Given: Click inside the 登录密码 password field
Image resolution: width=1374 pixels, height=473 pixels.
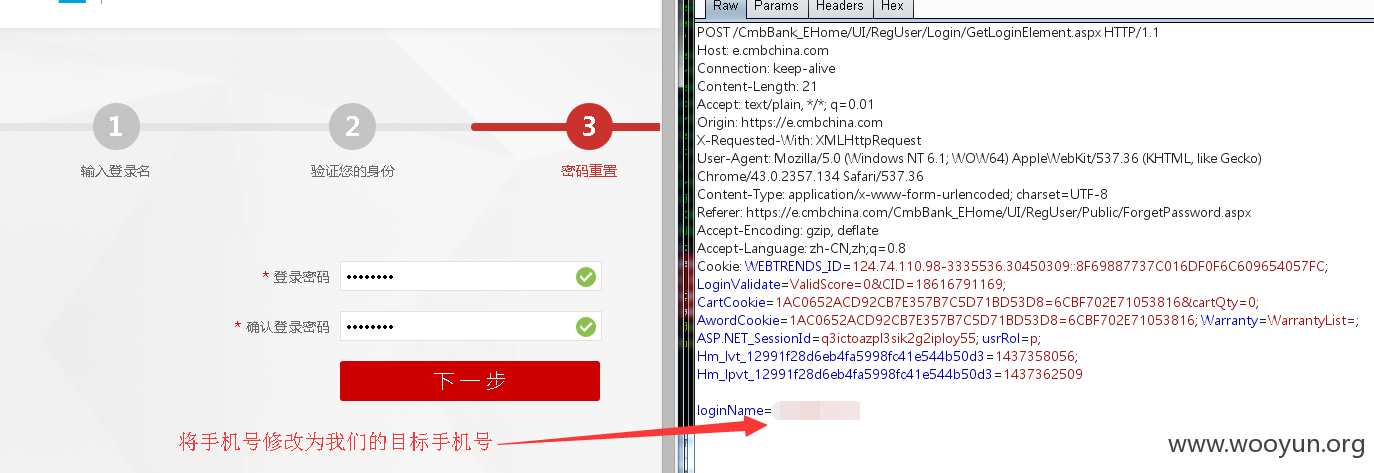Looking at the screenshot, I should pos(471,276).
